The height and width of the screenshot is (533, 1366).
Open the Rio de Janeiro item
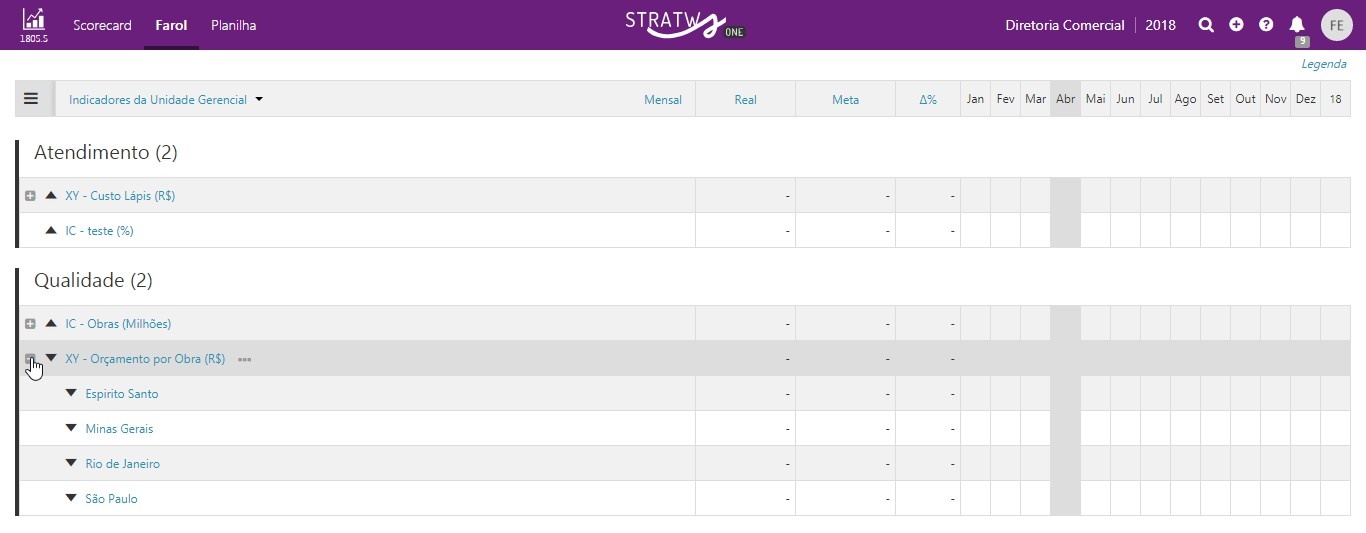(123, 464)
